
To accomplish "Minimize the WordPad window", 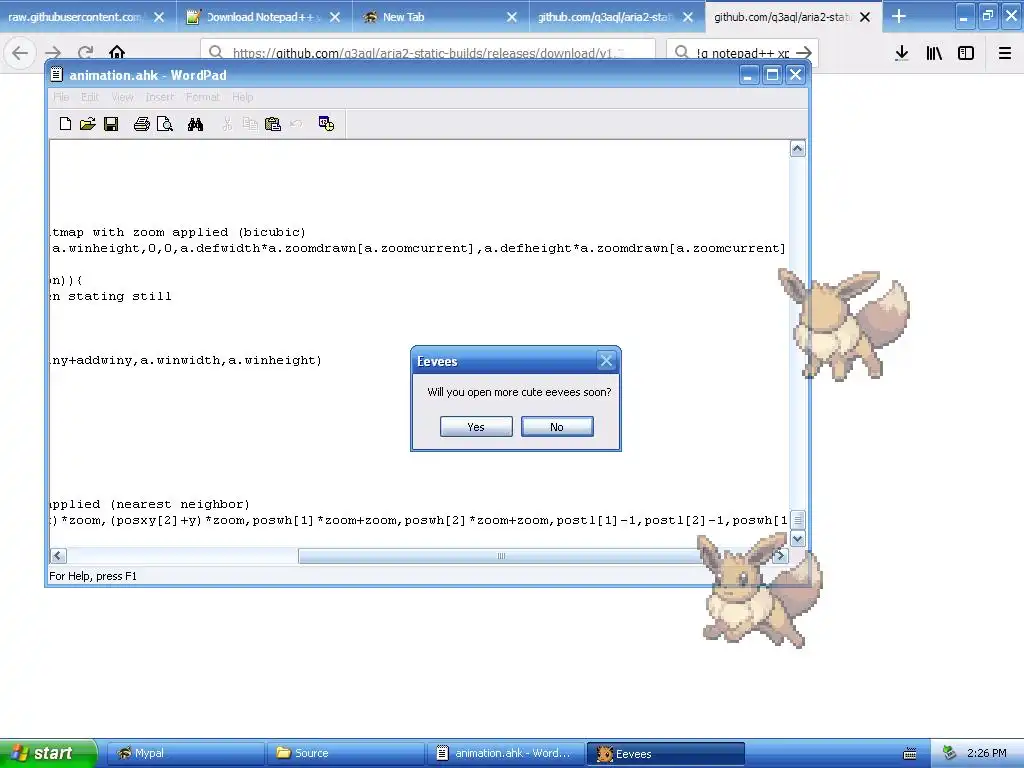I will (x=748, y=75).
